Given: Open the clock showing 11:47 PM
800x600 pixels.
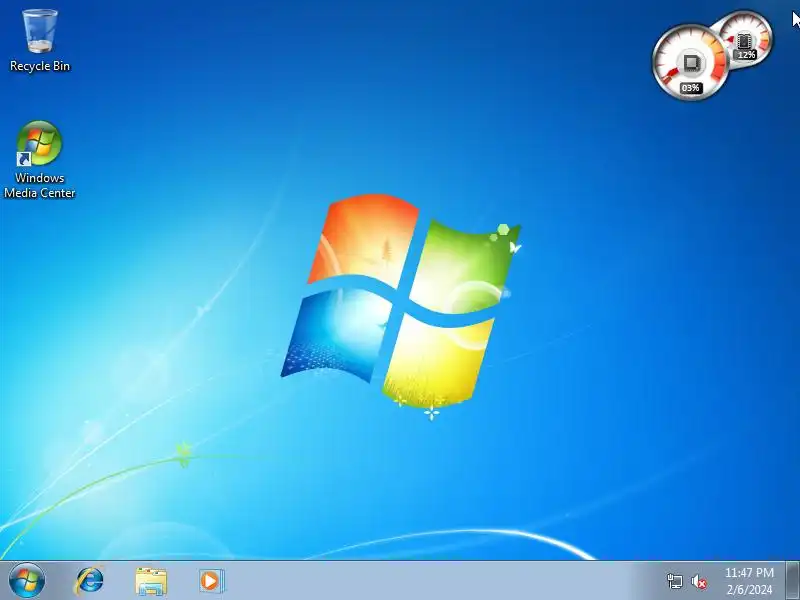Looking at the screenshot, I should tap(749, 581).
